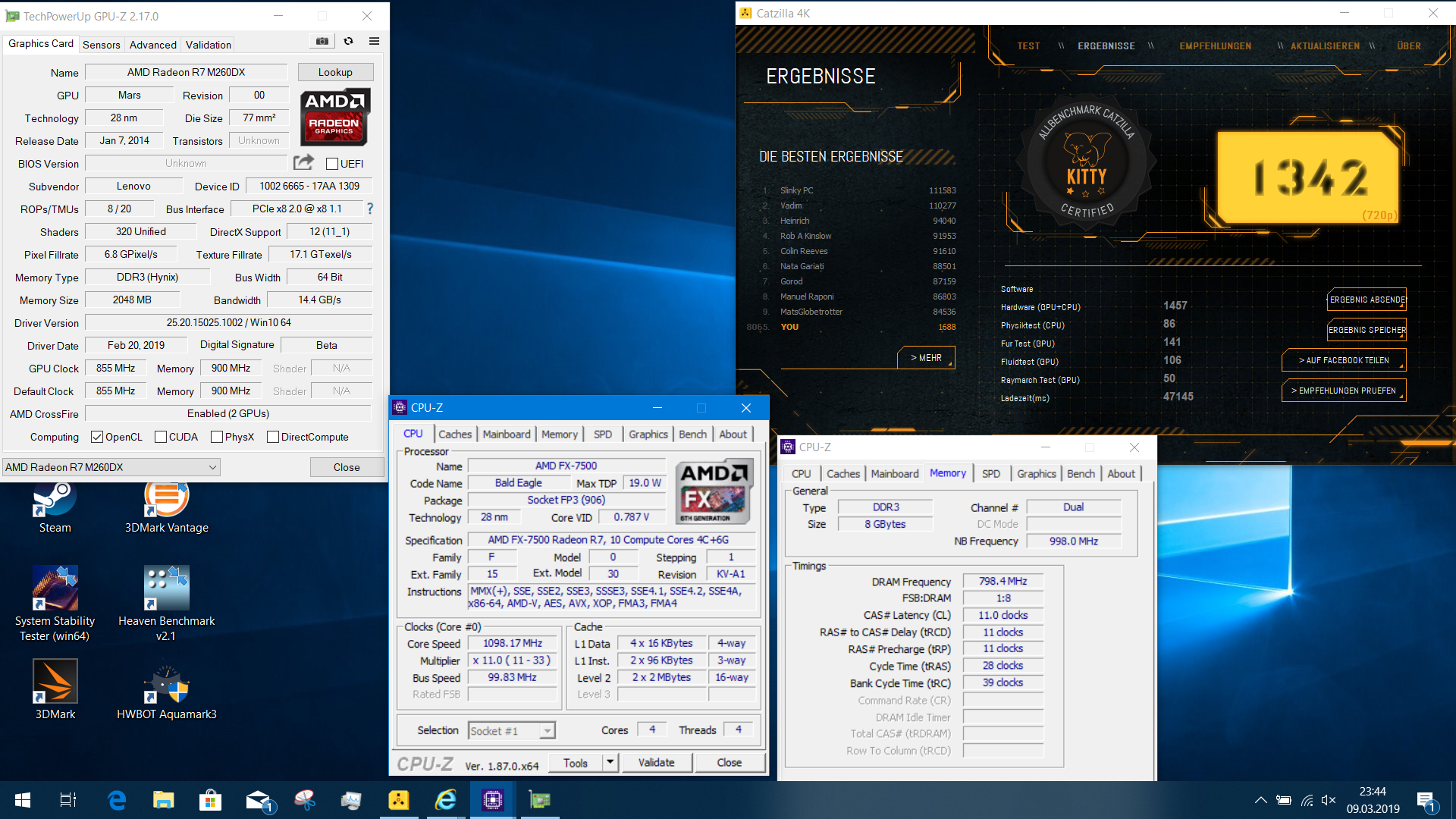Open Microsoft Store from taskbar
This screenshot has height=819, width=1456.
pyautogui.click(x=210, y=800)
